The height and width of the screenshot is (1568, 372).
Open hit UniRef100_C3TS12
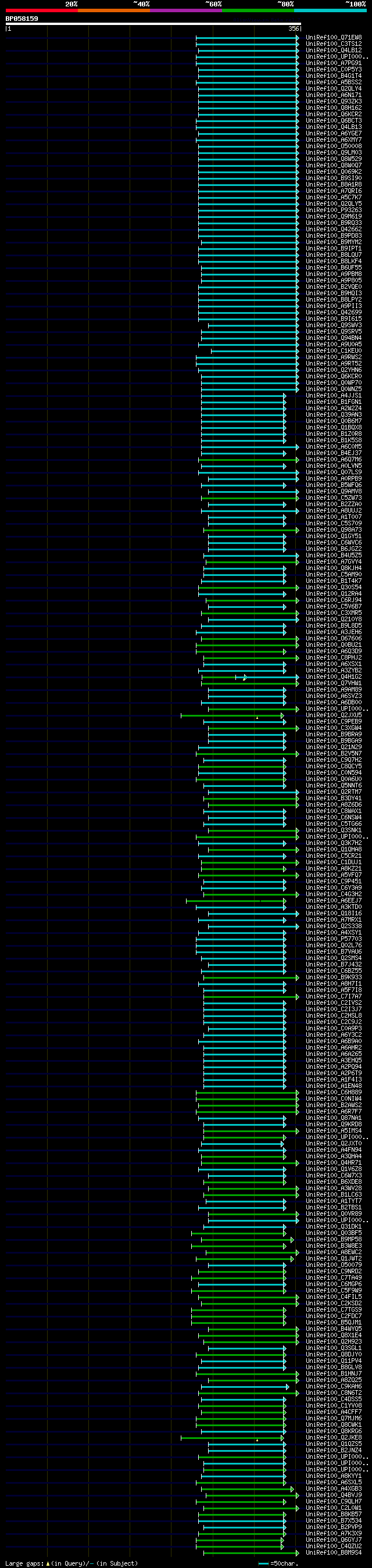coord(334,44)
